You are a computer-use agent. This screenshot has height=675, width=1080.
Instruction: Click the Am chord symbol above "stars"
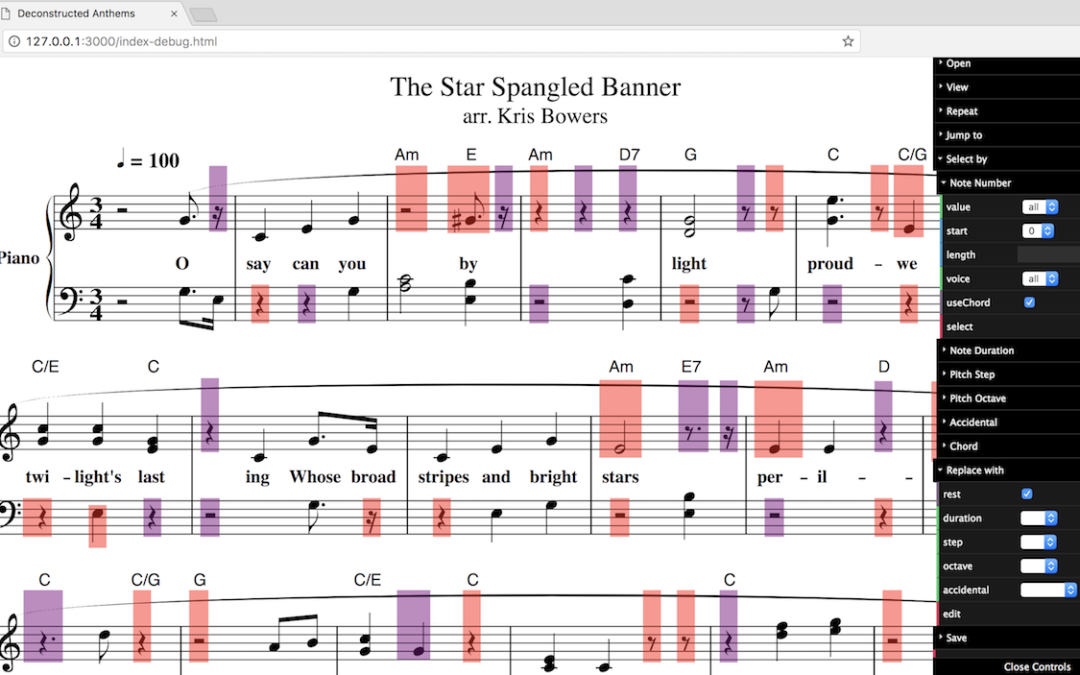coord(621,366)
